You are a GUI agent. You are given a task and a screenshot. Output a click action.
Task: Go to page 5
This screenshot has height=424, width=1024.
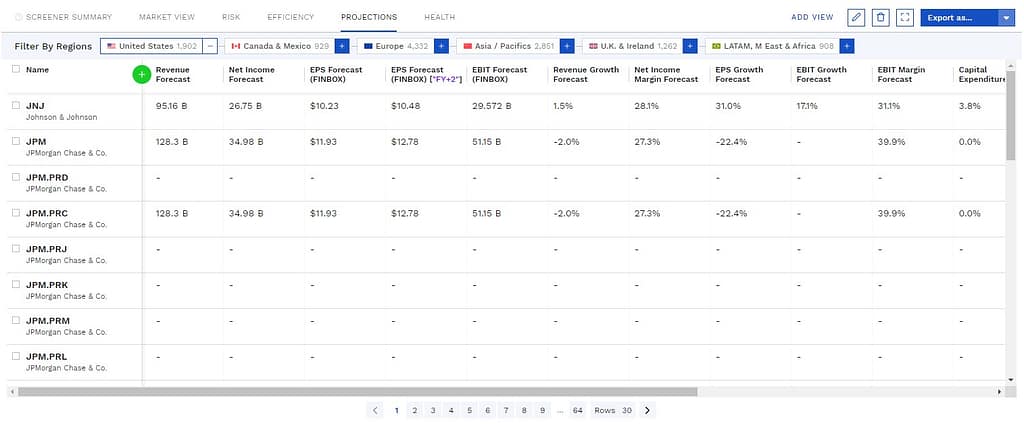[470, 410]
